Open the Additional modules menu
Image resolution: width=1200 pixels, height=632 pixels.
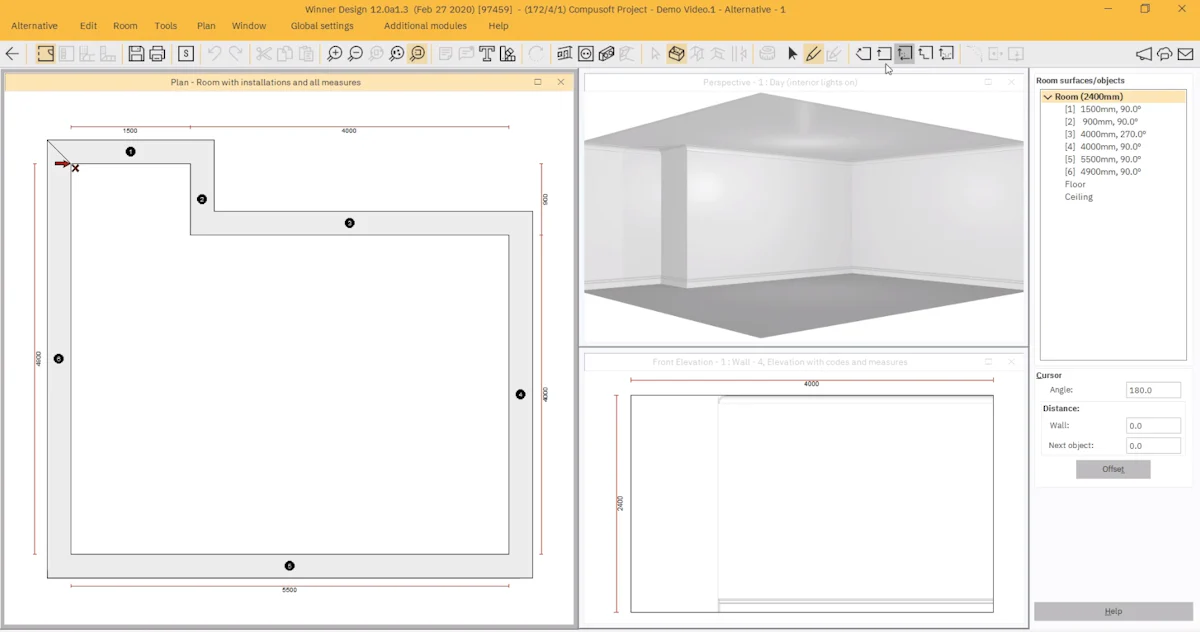[425, 26]
